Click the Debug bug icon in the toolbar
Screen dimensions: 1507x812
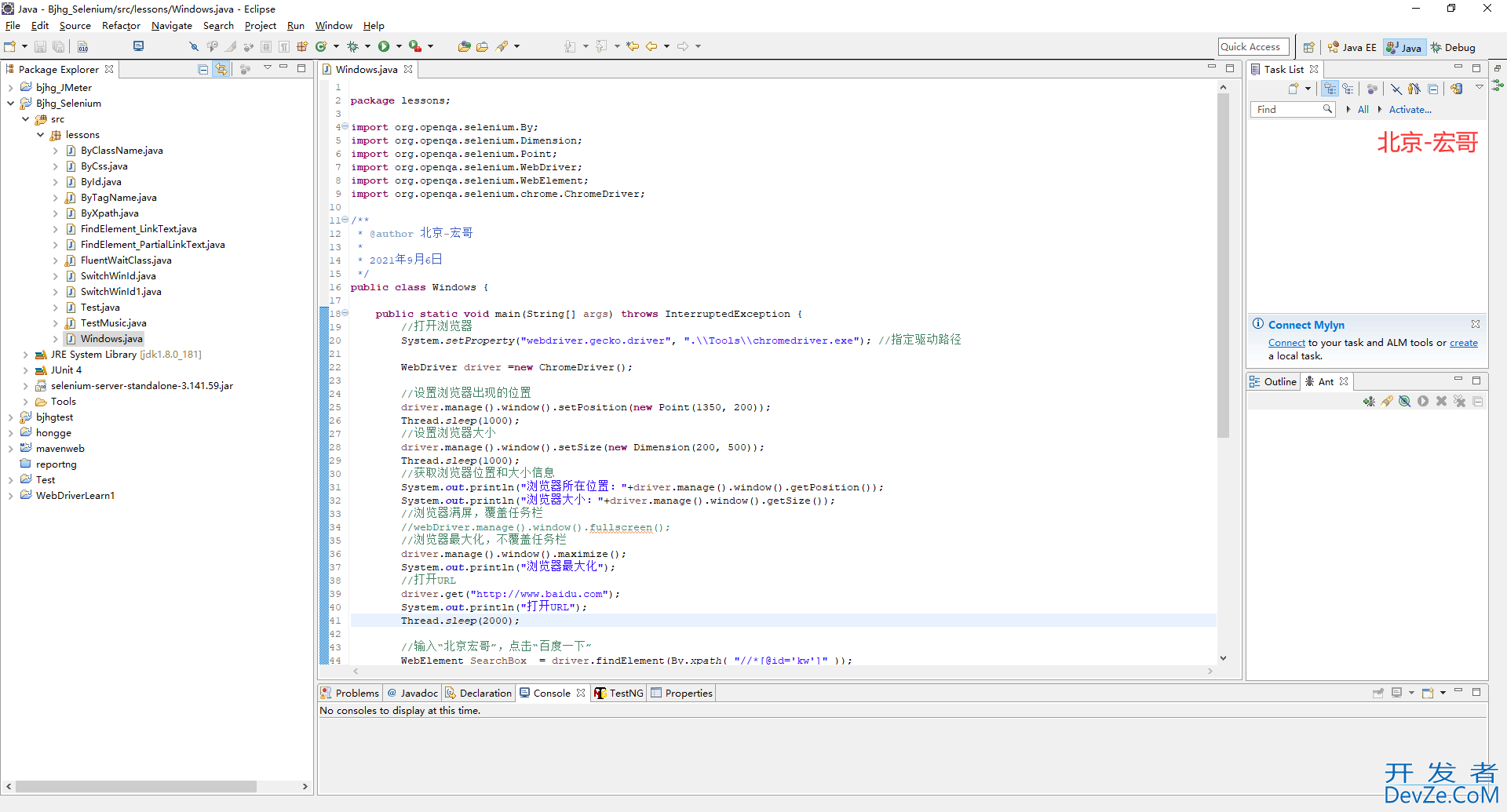tap(352, 46)
